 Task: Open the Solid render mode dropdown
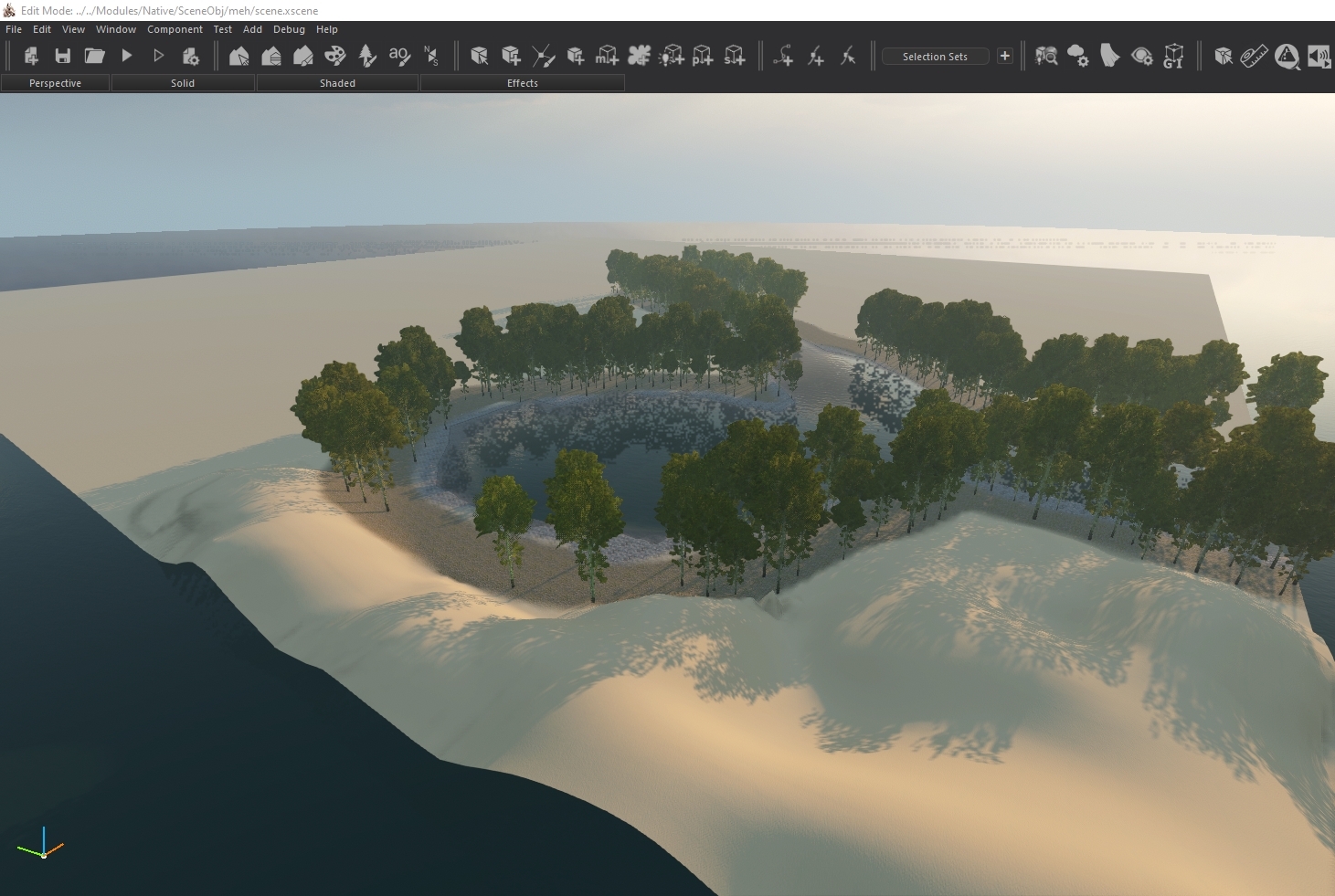tap(183, 83)
